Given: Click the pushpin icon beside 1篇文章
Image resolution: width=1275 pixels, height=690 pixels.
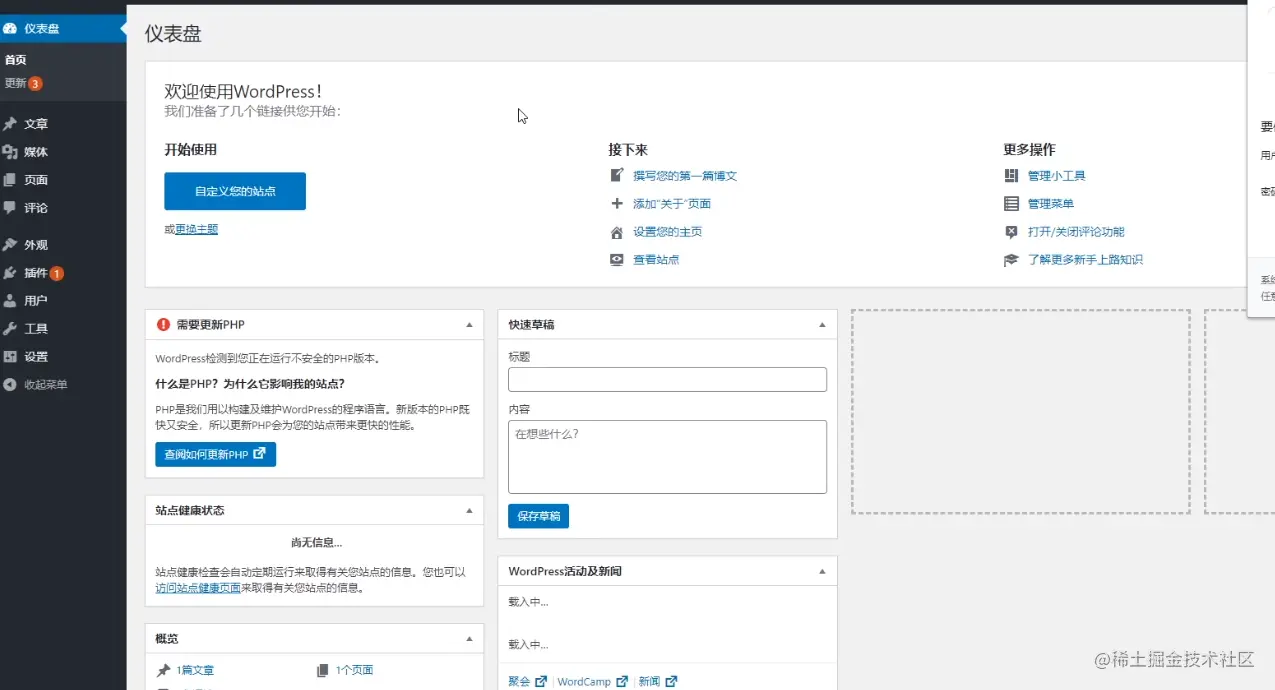Looking at the screenshot, I should (x=163, y=670).
